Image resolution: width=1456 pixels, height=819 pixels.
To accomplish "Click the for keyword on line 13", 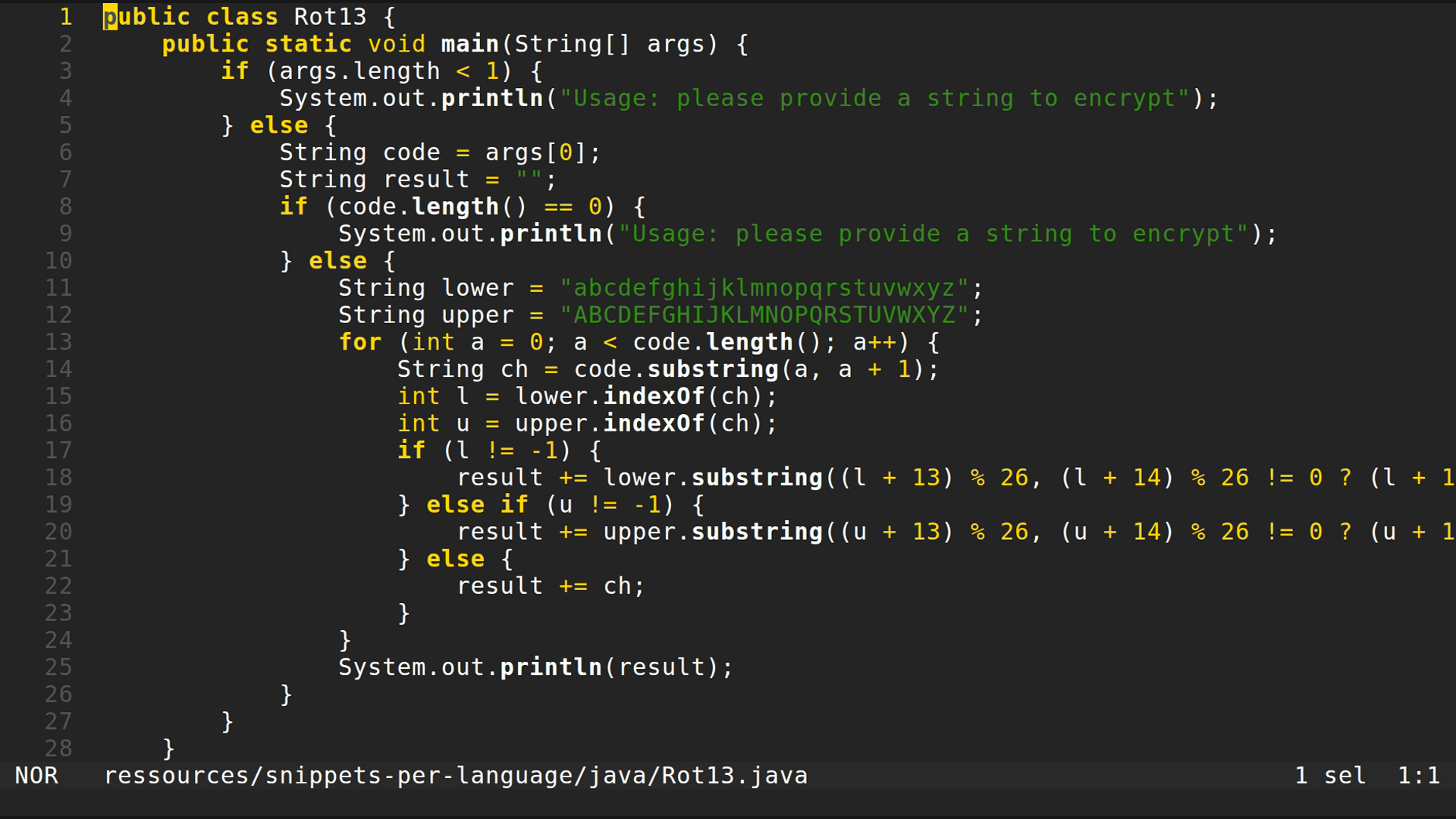I will pos(360,342).
